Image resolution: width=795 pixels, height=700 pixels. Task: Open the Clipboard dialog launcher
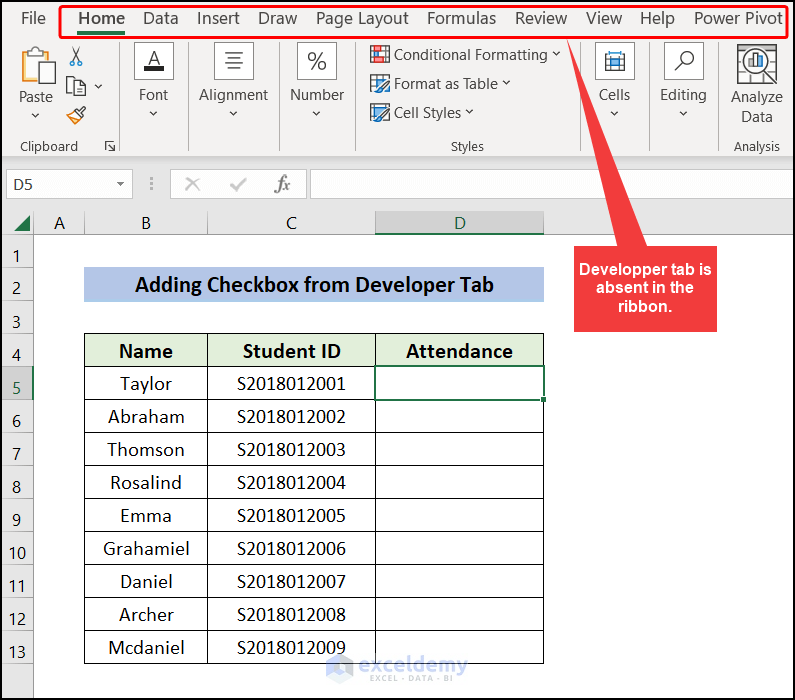coord(110,147)
